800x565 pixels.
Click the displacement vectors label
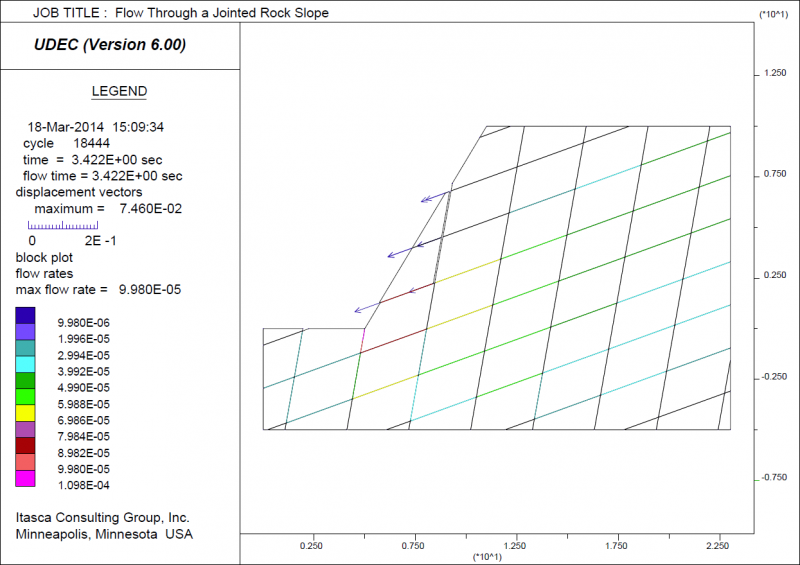(79, 192)
